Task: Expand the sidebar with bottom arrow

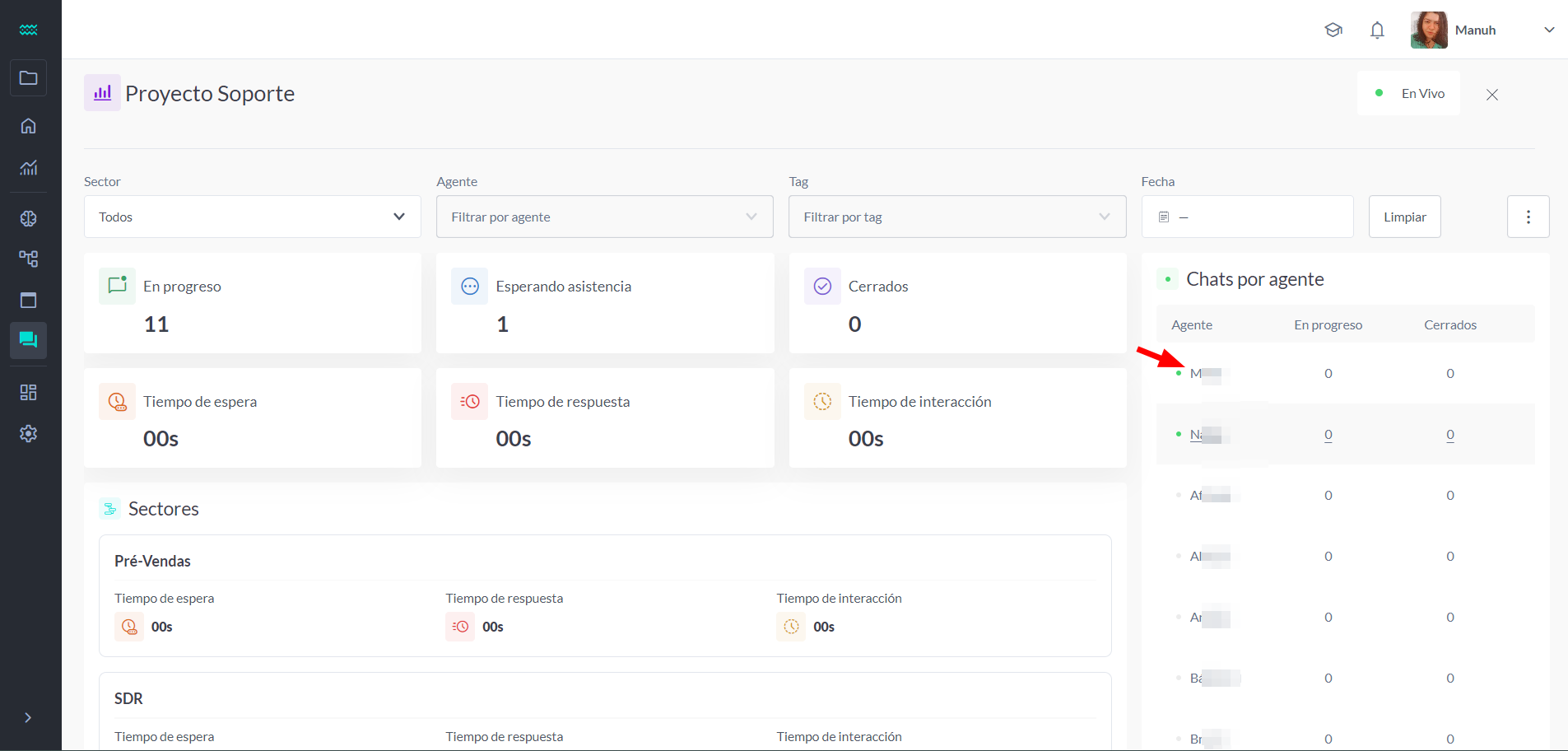Action: tap(29, 717)
